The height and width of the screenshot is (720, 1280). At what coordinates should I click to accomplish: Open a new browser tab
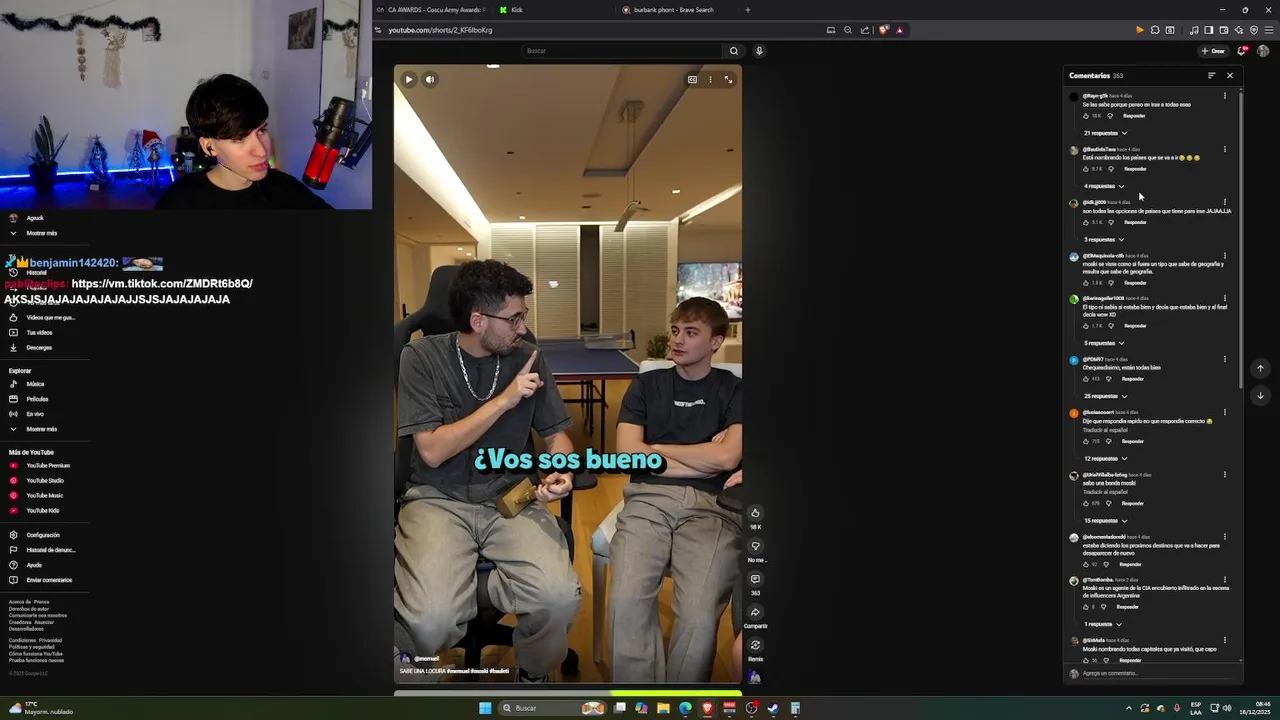747,10
